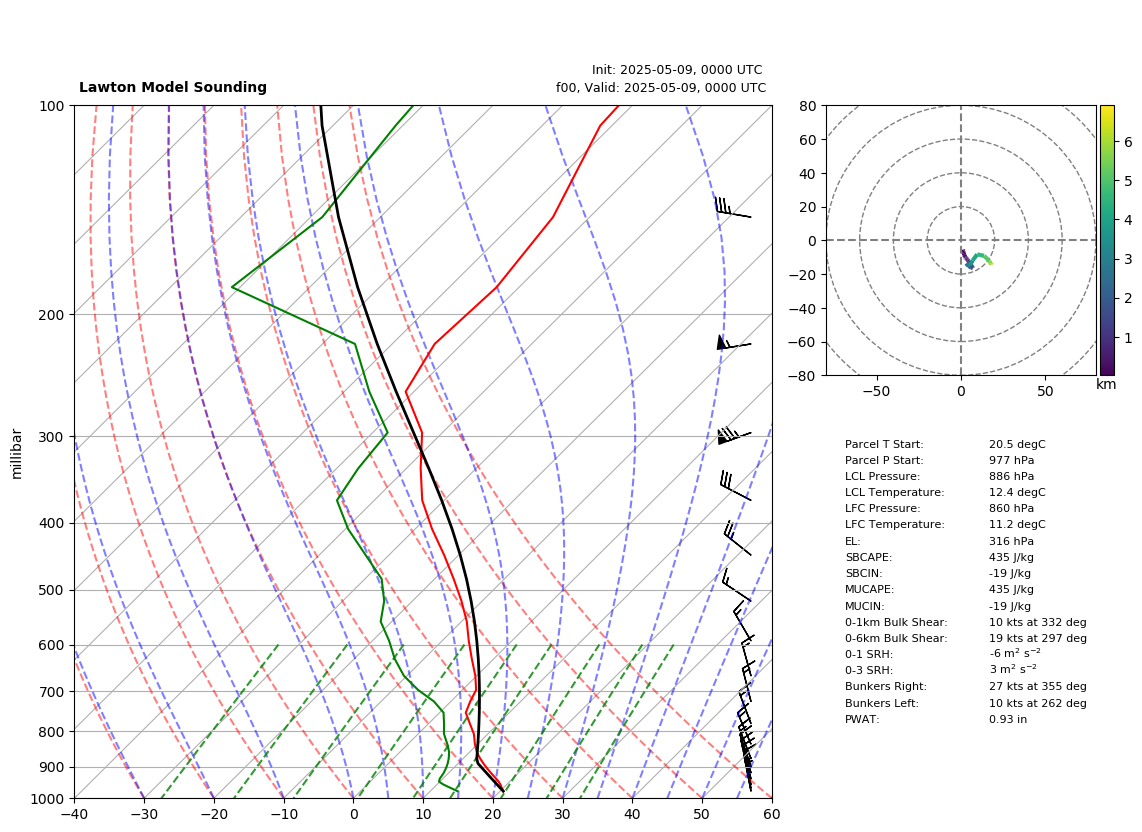Click the "10 kts at 262 deg" value
The width and height of the screenshot is (1142, 832).
(1038, 703)
